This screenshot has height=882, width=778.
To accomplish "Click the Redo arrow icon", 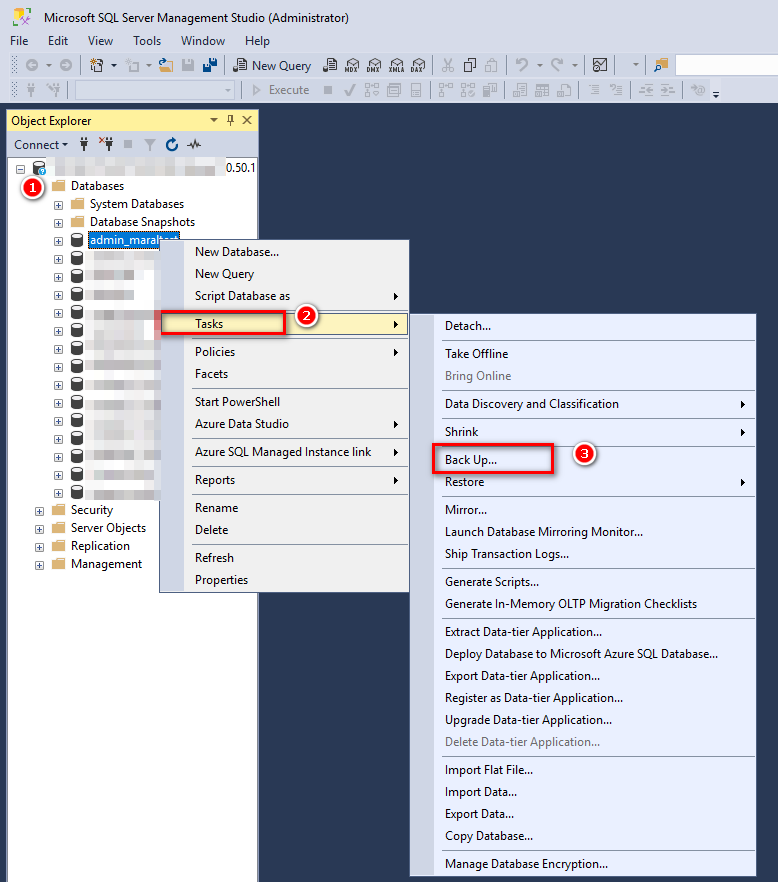I will [x=557, y=66].
